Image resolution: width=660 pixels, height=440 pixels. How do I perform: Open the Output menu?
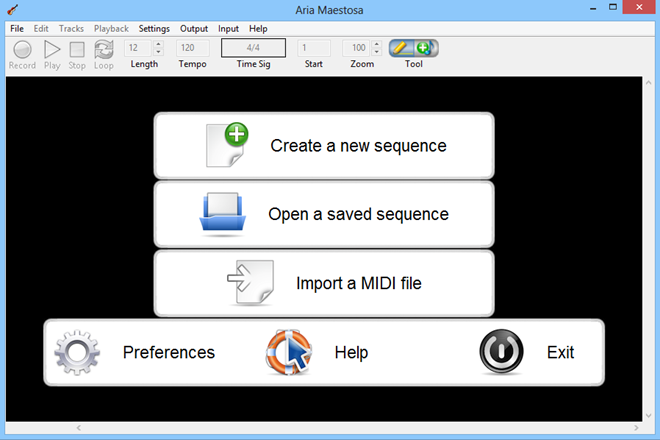194,29
